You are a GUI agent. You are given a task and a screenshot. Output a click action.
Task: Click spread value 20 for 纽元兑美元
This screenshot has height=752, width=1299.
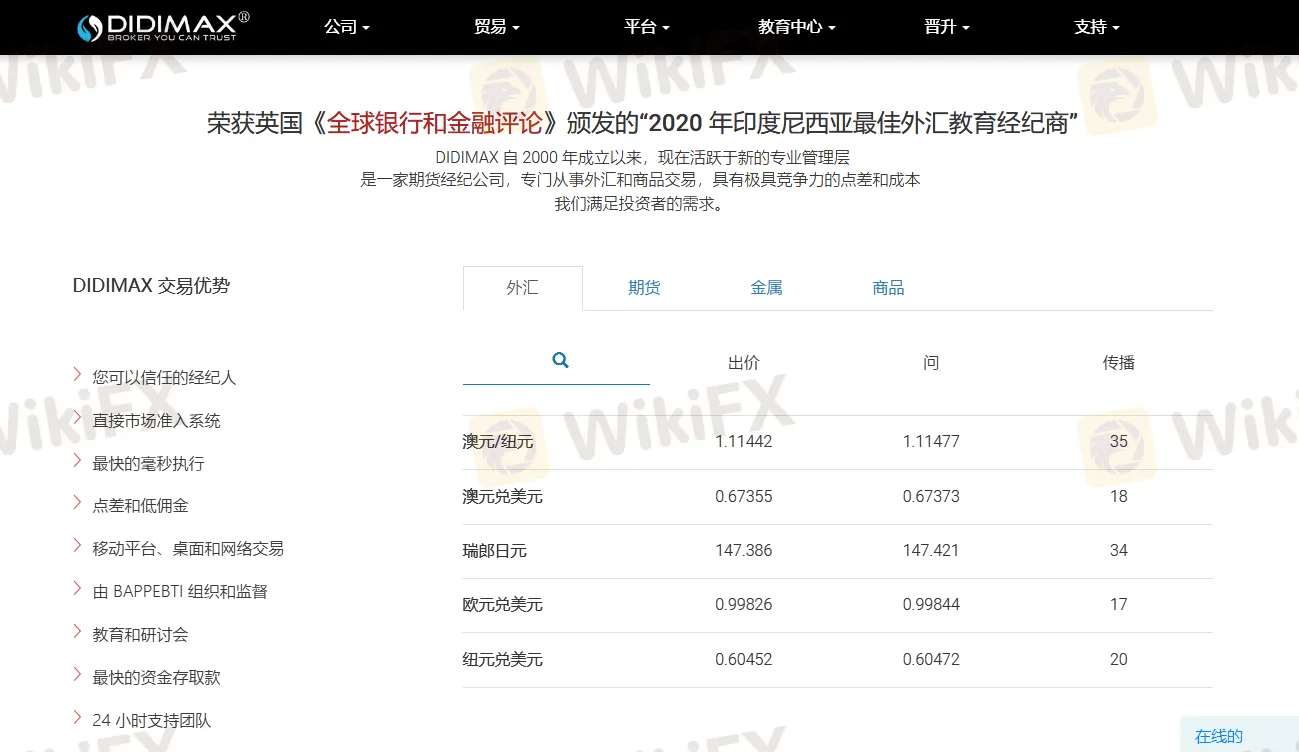tap(1119, 659)
